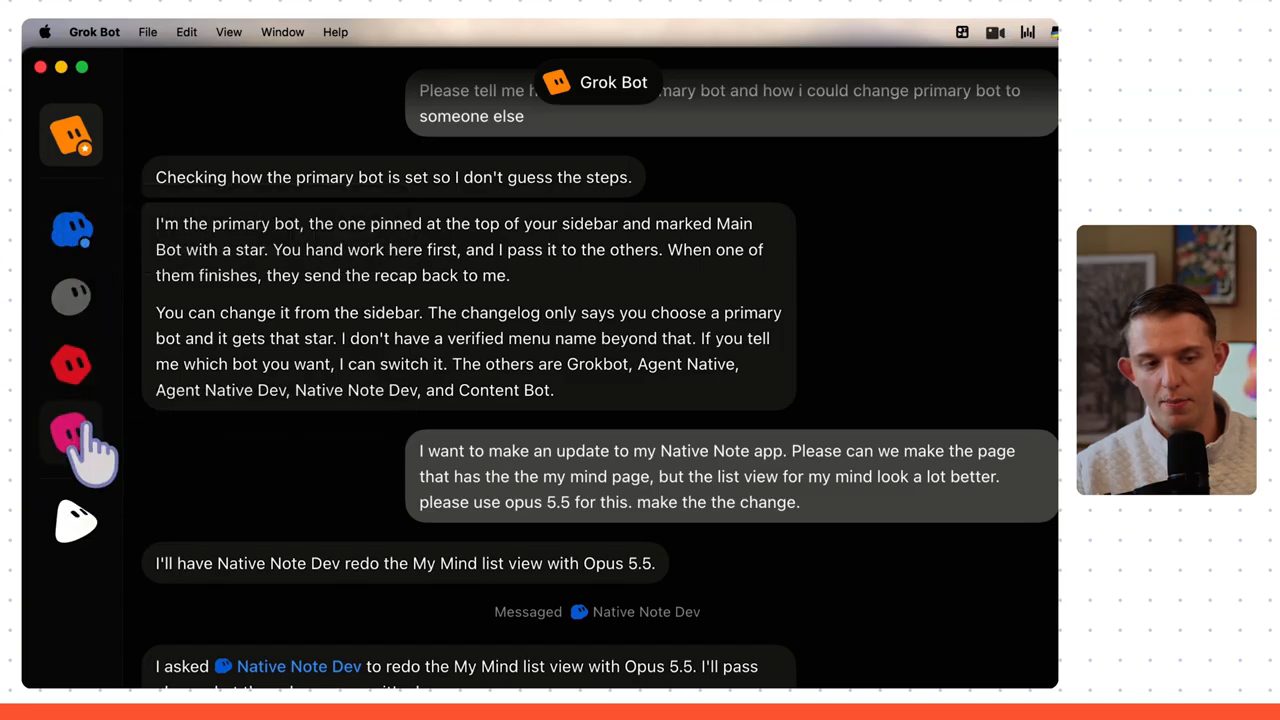Switch to the blue bot in sidebar
1280x720 pixels.
(71, 229)
